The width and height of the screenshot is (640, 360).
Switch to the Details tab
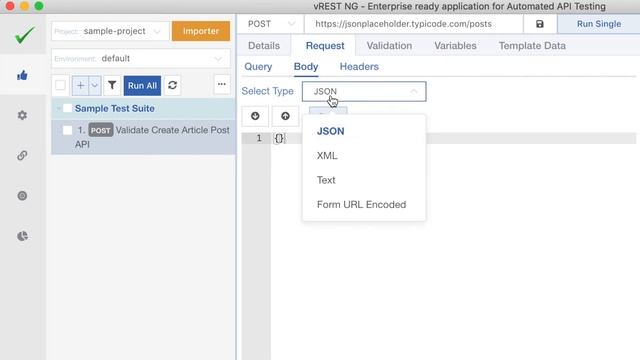(264, 46)
